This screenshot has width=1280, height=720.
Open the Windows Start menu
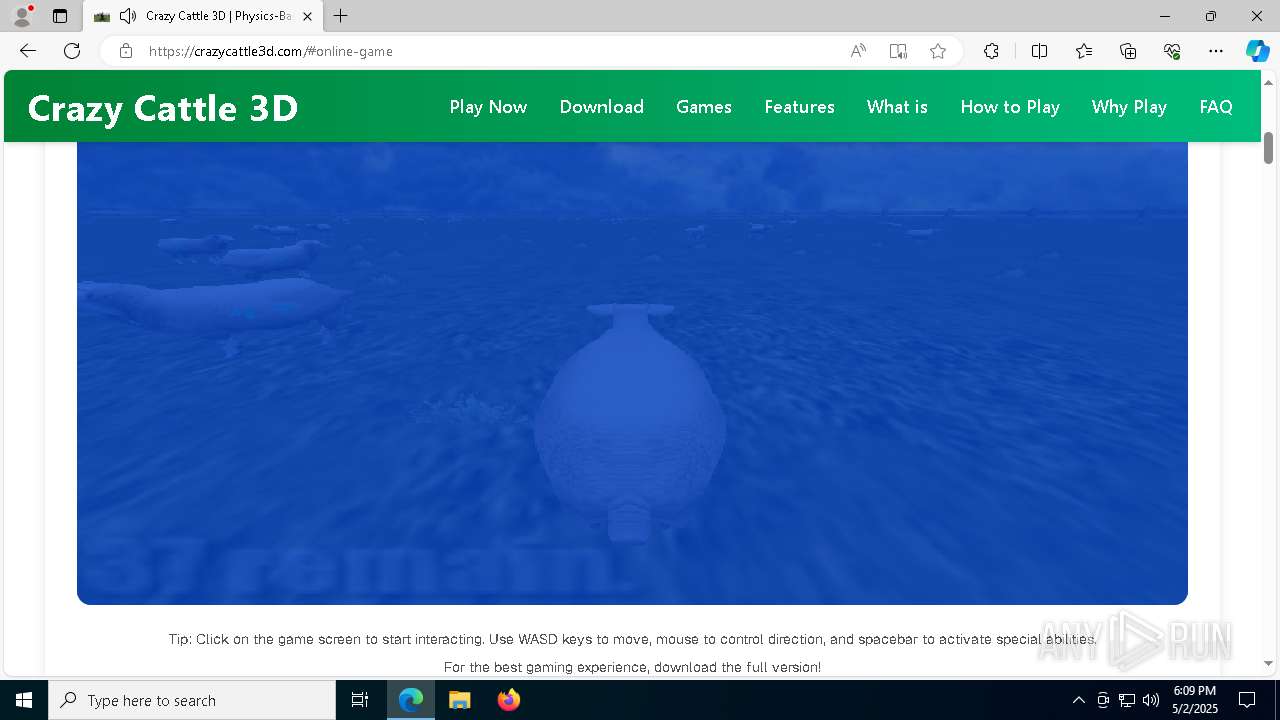pyautogui.click(x=24, y=700)
